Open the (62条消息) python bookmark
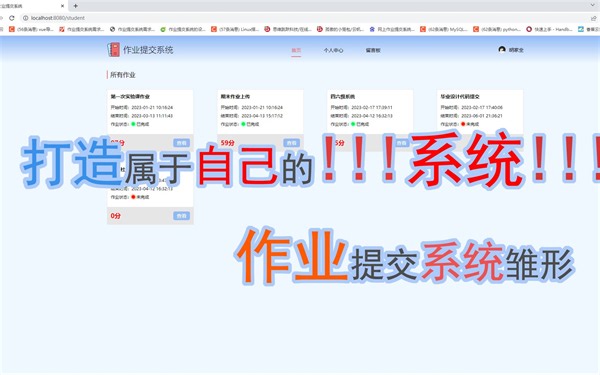 tap(497, 29)
